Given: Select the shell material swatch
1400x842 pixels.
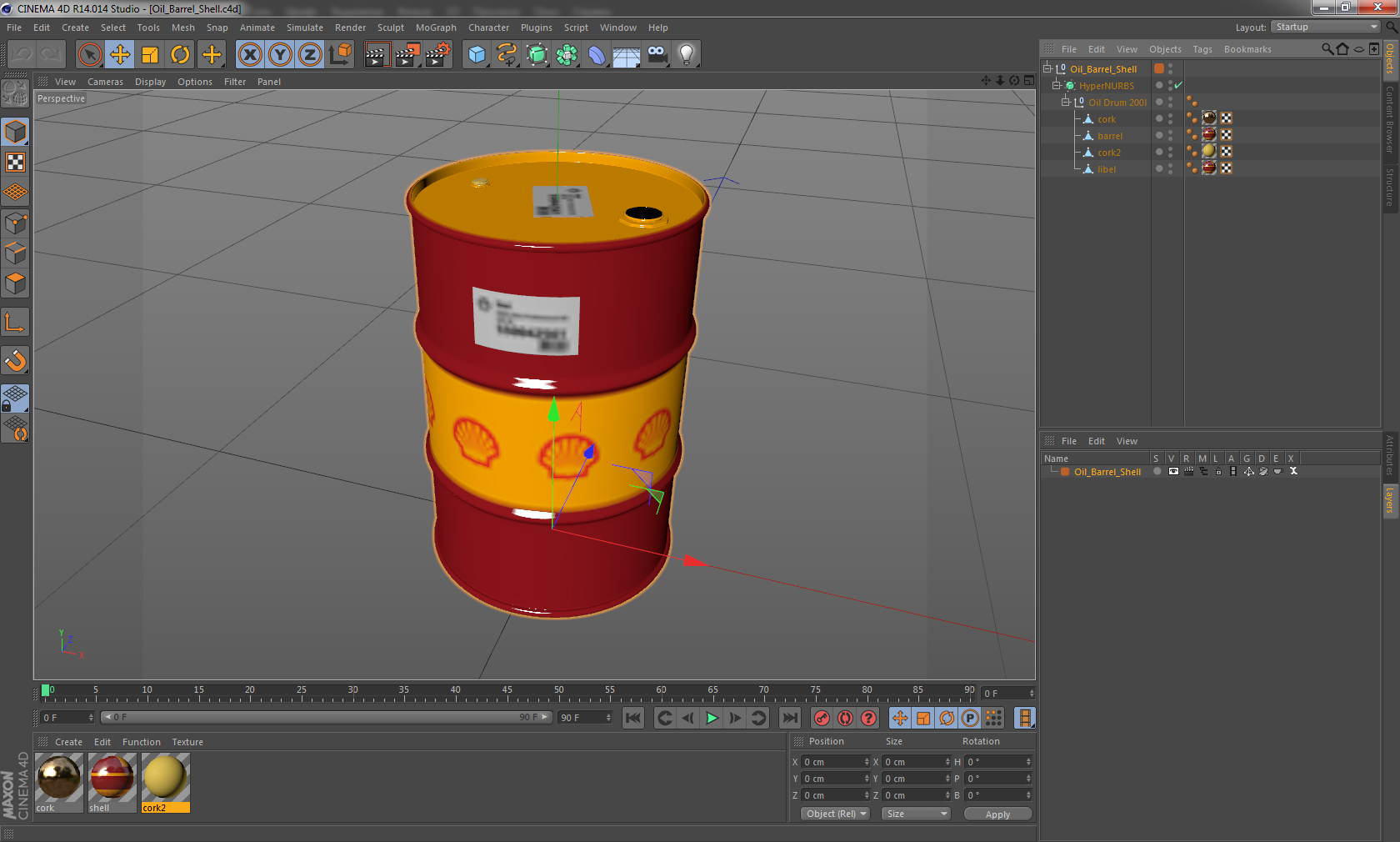Looking at the screenshot, I should [x=112, y=782].
